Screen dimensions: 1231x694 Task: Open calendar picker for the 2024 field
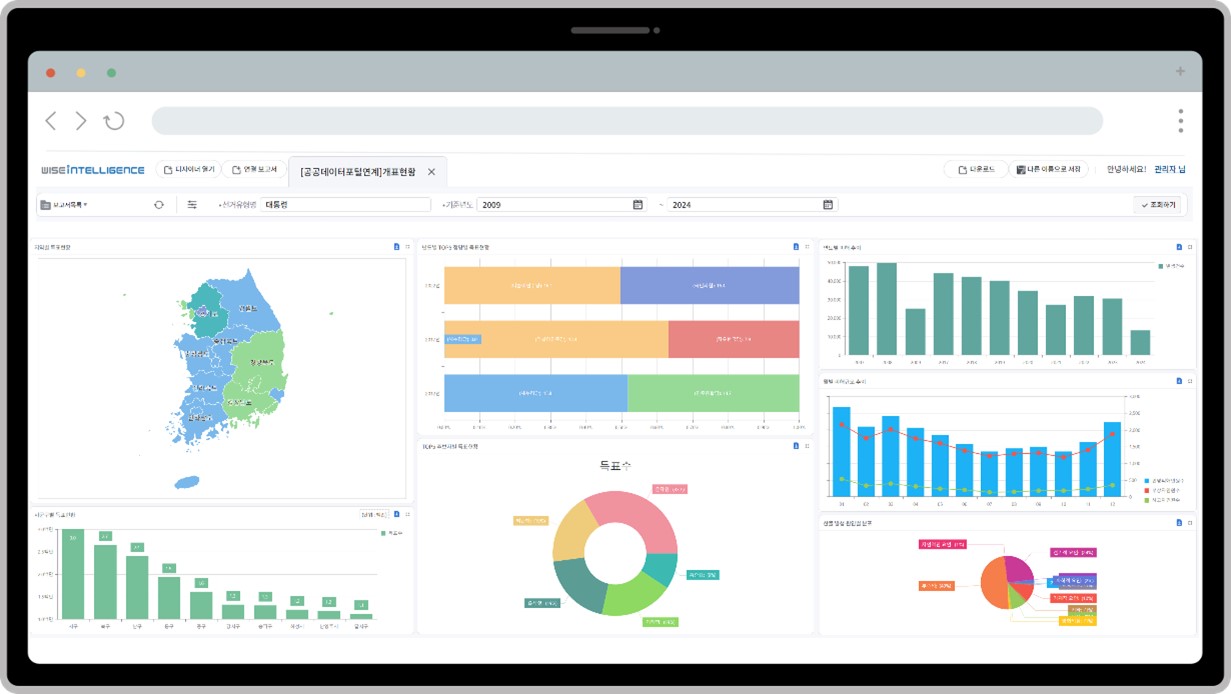pos(828,205)
